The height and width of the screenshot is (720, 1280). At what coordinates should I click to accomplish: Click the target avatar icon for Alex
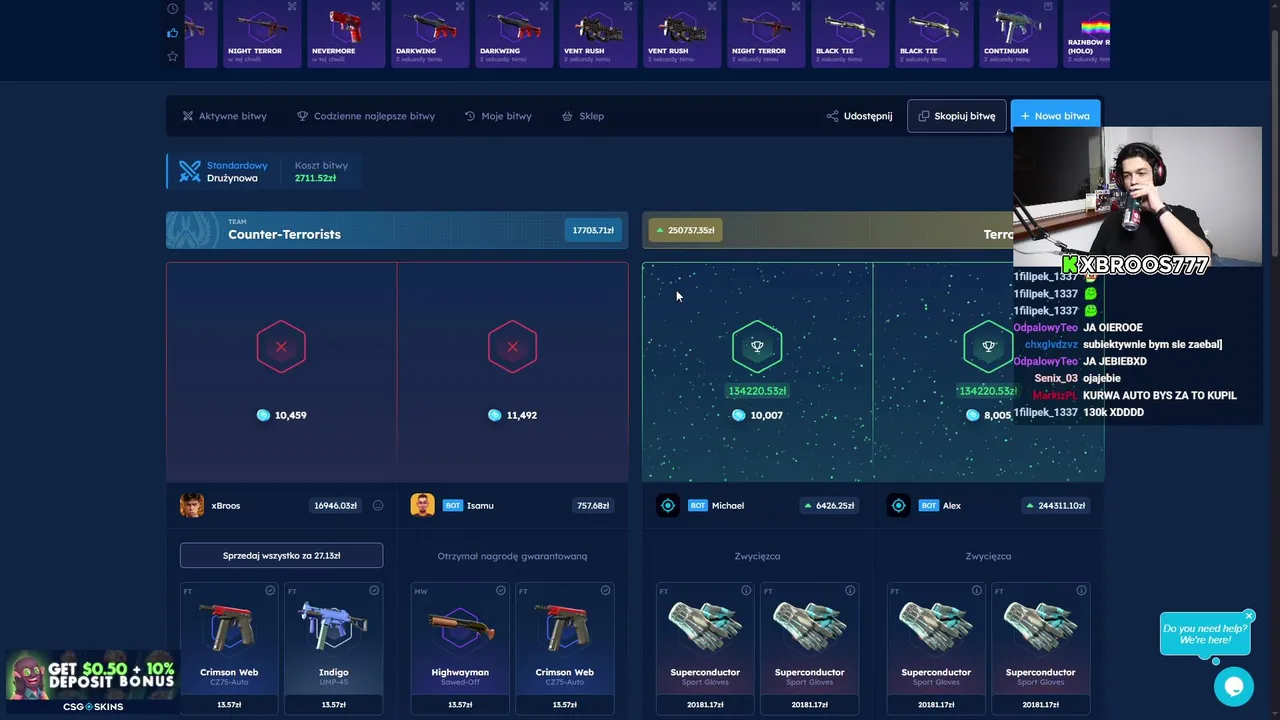tap(899, 506)
